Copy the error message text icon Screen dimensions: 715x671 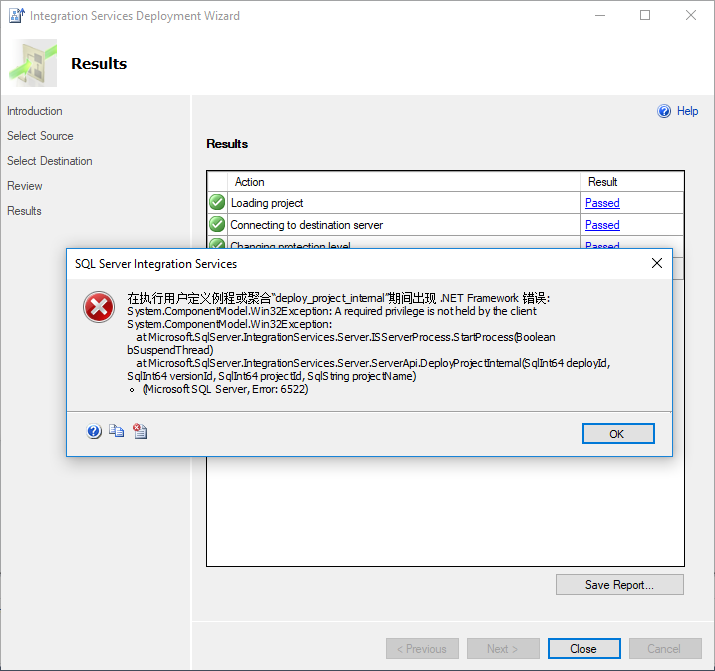(x=117, y=431)
